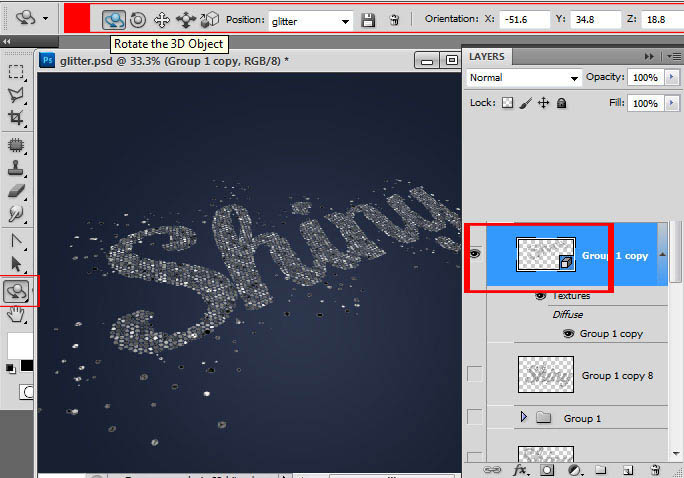Click the Orientation X value field
Screen dimensions: 684x478
click(524, 20)
